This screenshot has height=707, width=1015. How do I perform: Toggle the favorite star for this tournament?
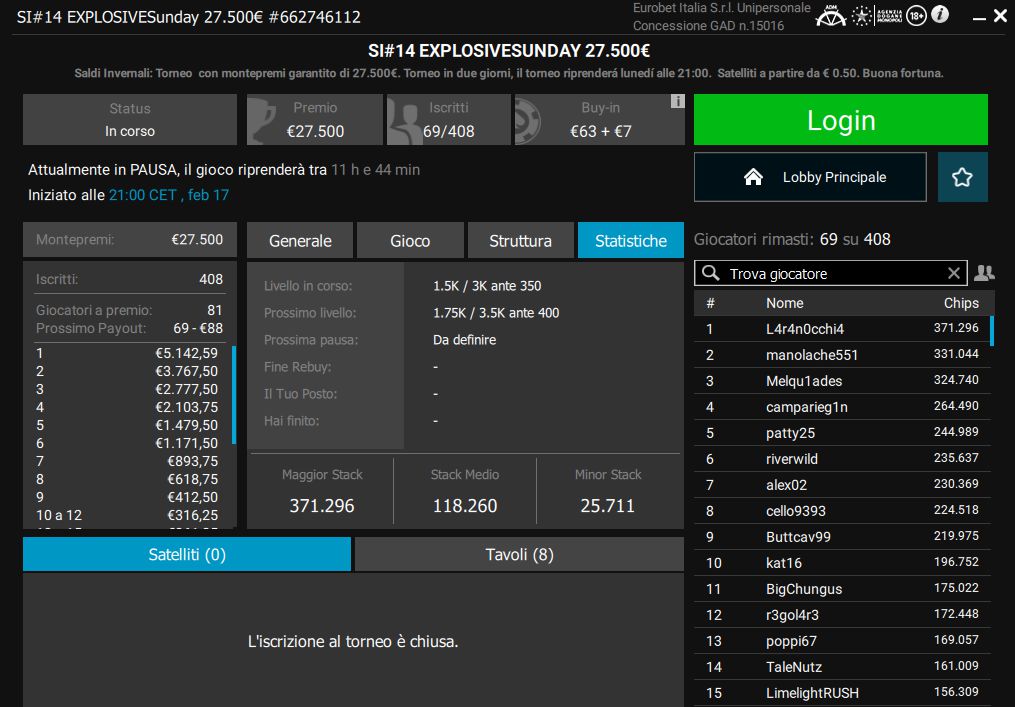pos(962,176)
